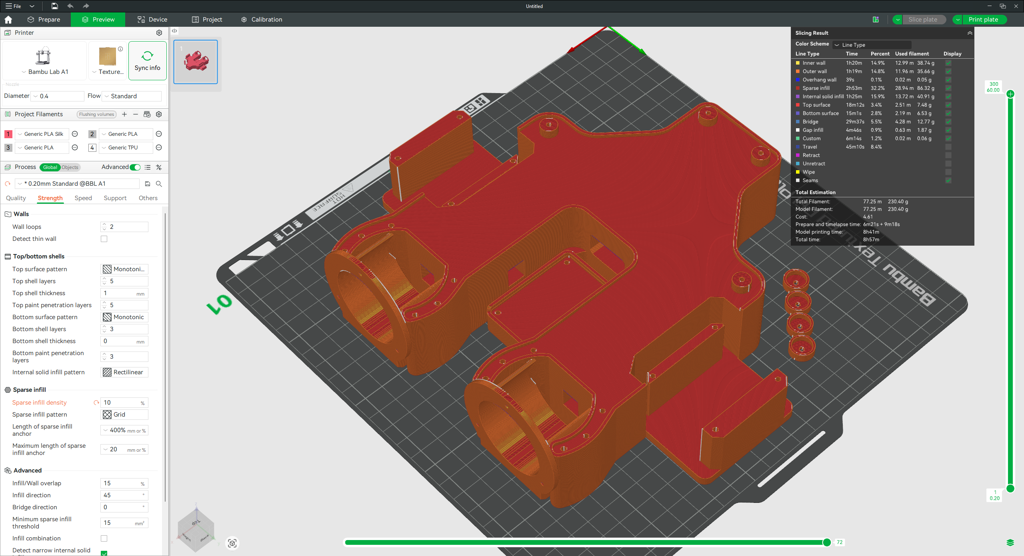Open Flushing volumes settings
This screenshot has width=1024, height=556.
click(96, 114)
